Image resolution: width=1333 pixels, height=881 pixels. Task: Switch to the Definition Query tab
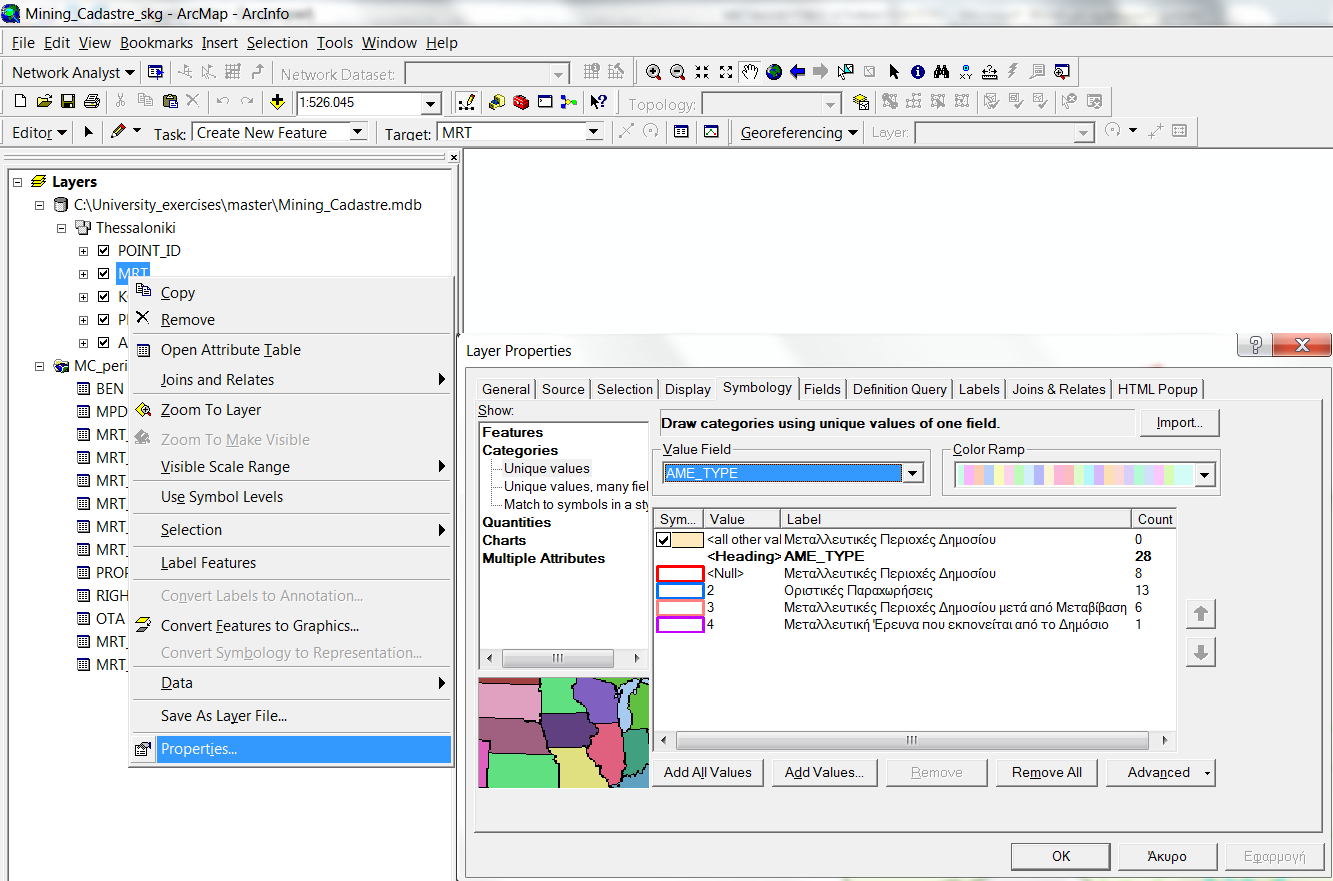click(900, 389)
